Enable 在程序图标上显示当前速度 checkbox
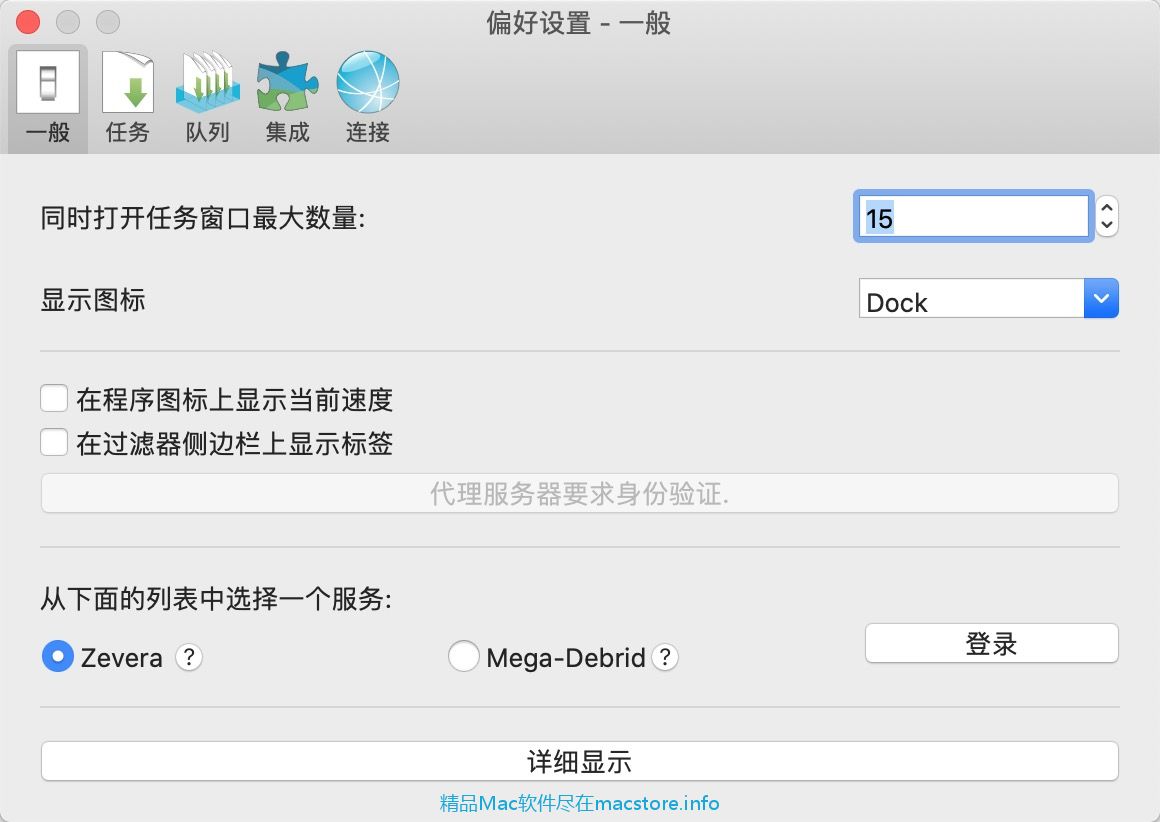 click(54, 400)
